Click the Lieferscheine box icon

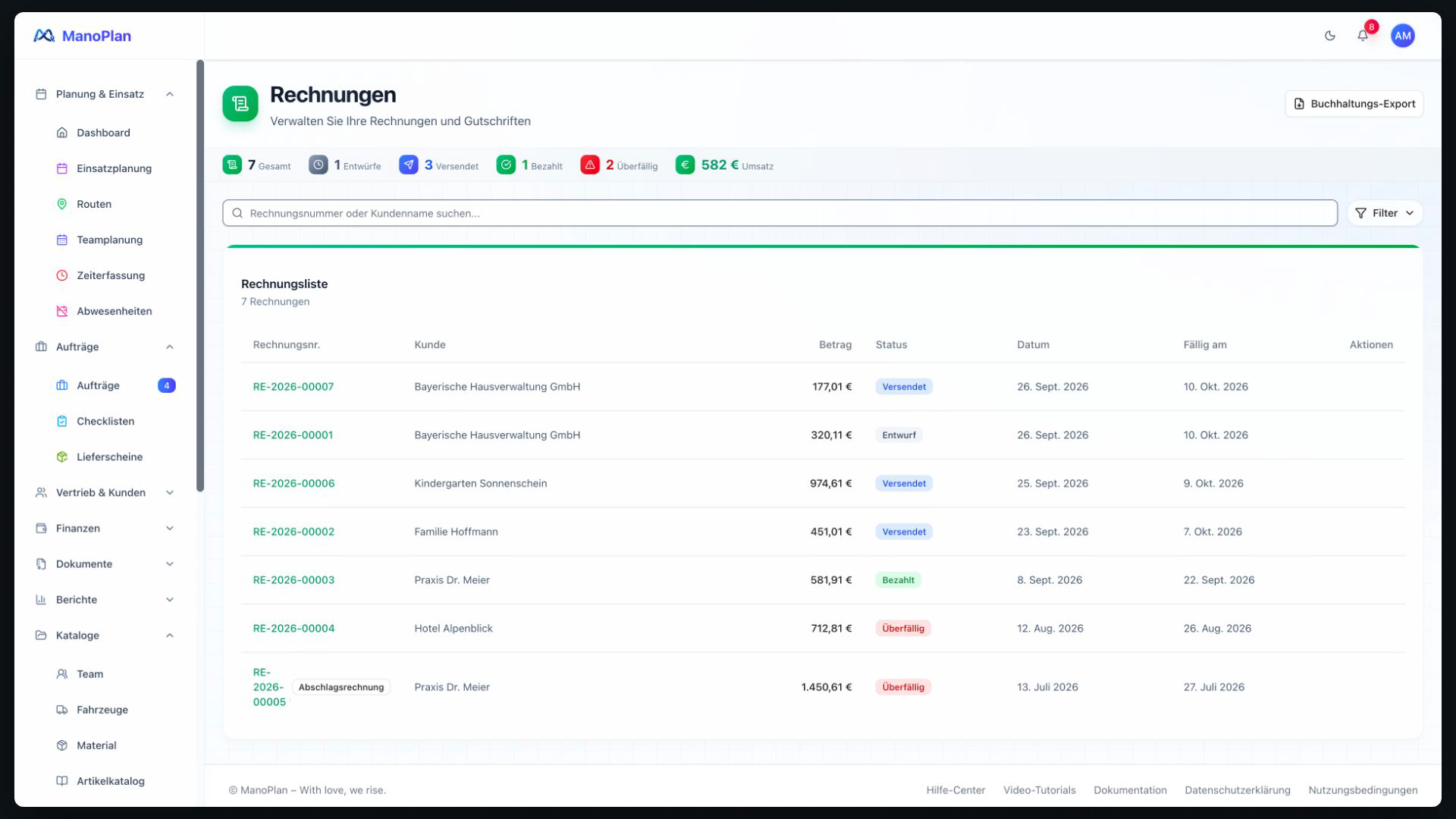click(62, 457)
